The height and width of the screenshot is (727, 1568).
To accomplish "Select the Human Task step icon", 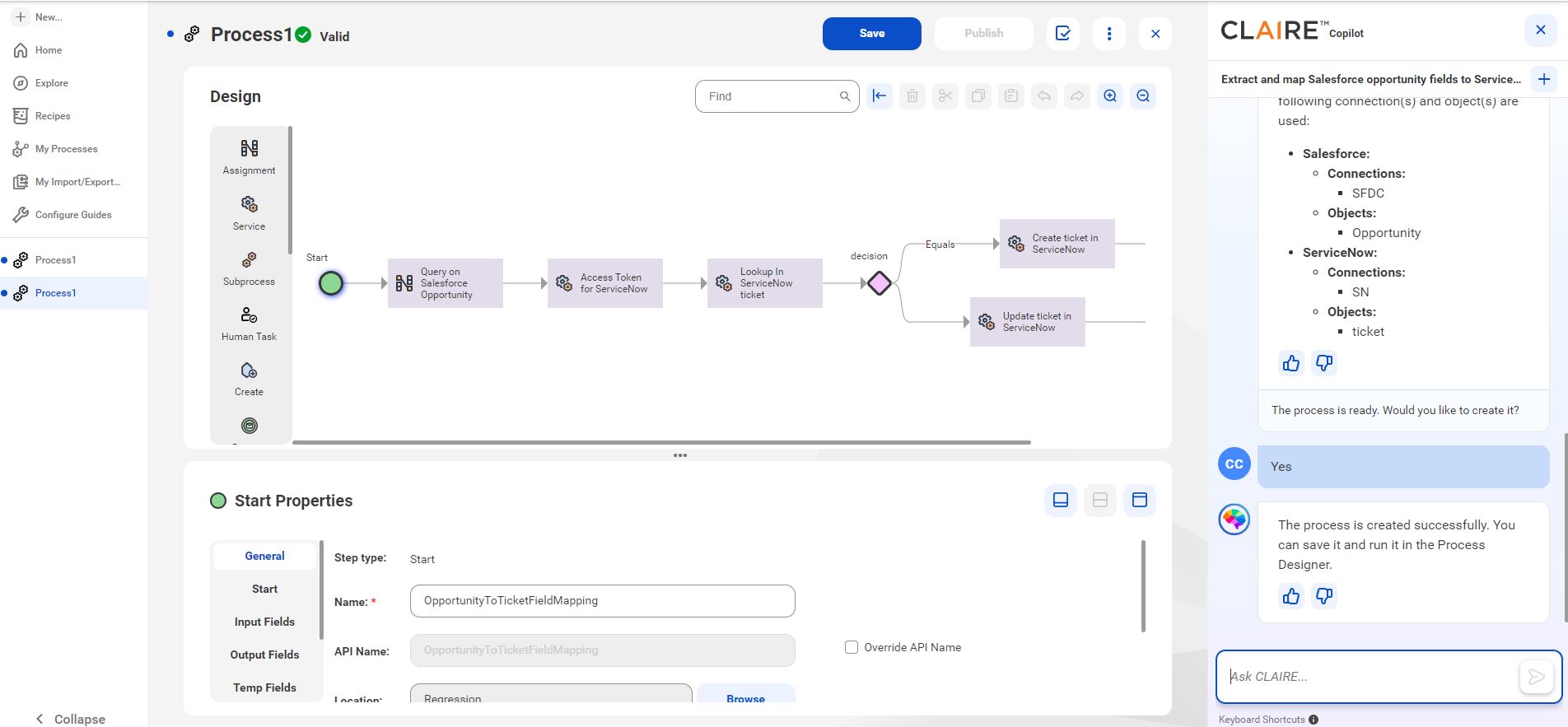I will tap(249, 315).
